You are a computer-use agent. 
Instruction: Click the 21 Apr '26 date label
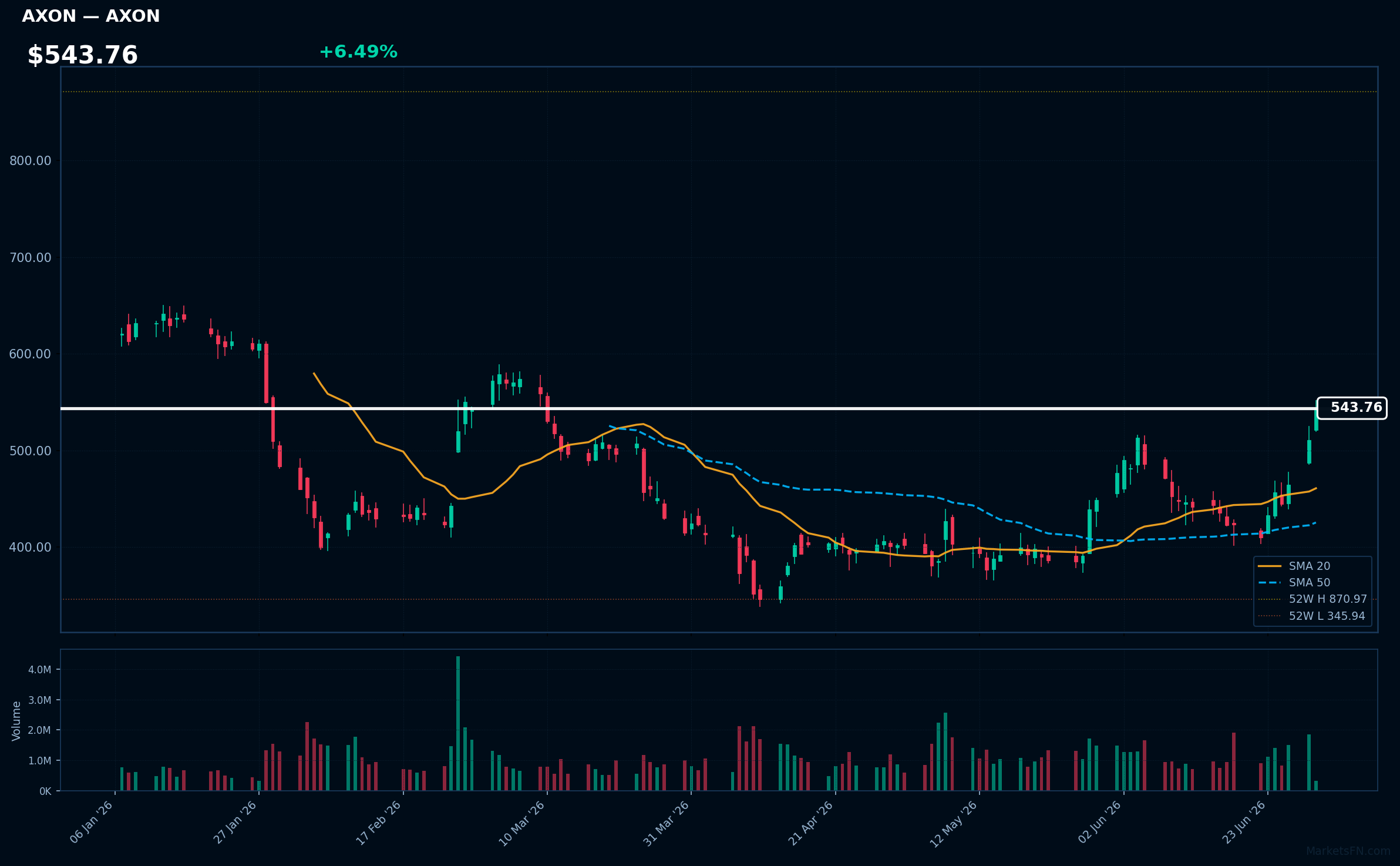click(811, 823)
